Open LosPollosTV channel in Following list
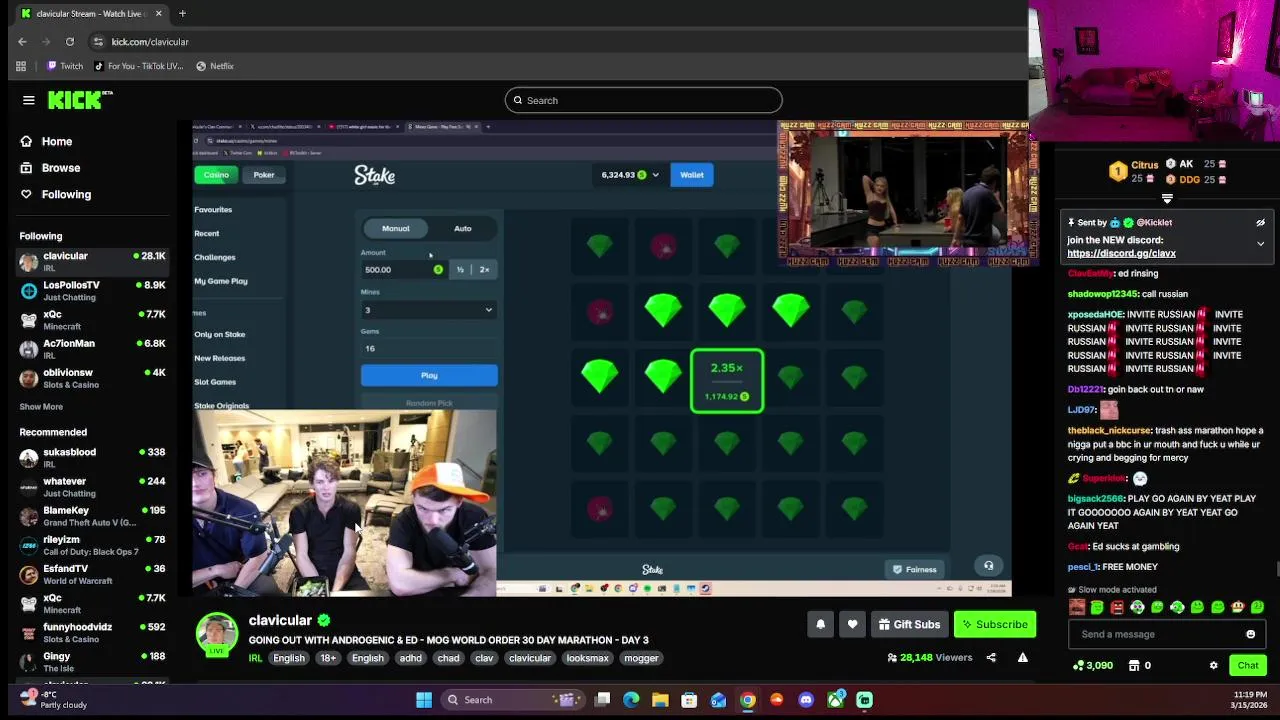 pyautogui.click(x=92, y=291)
